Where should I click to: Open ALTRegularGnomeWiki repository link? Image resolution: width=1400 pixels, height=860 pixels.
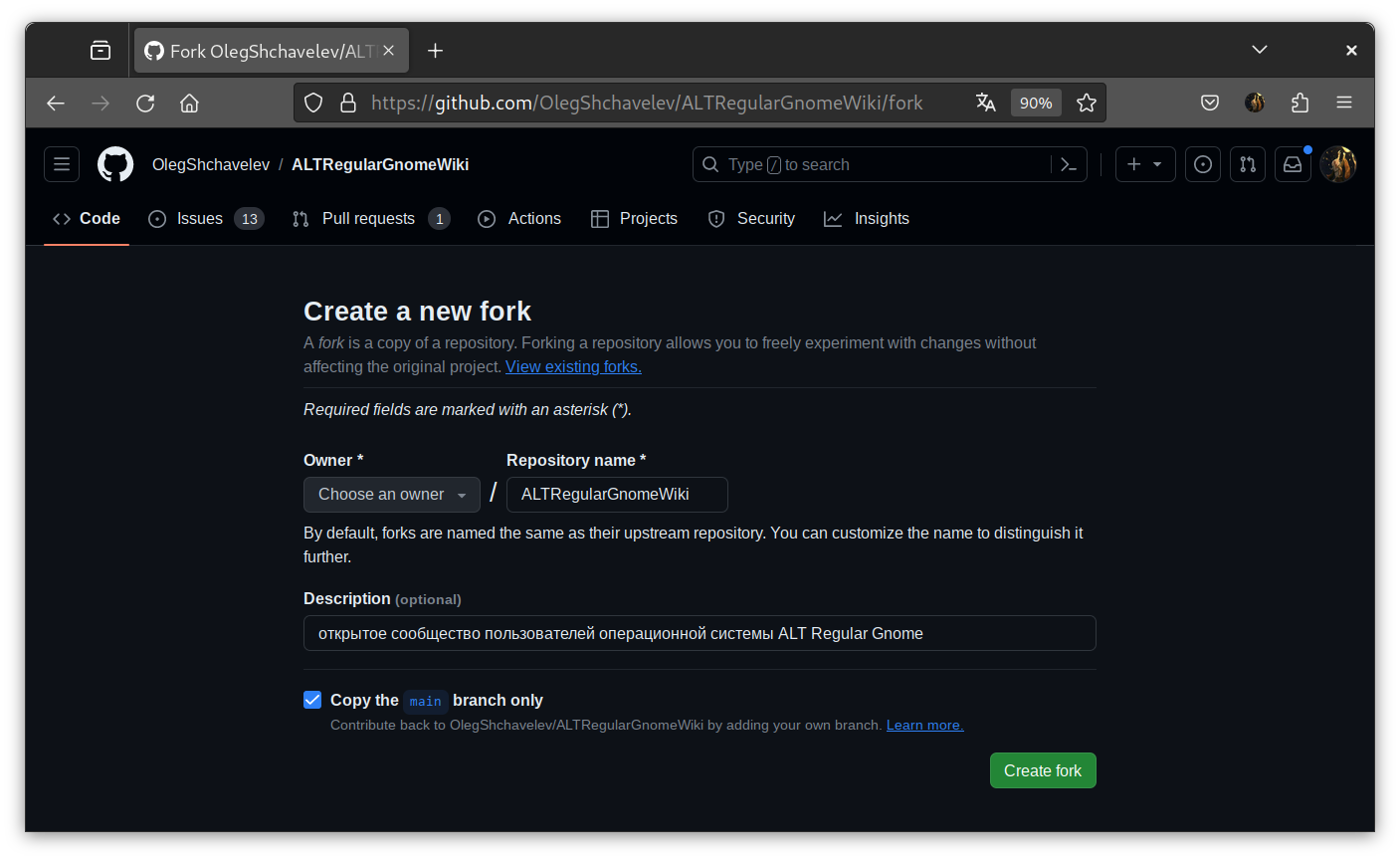pos(380,164)
